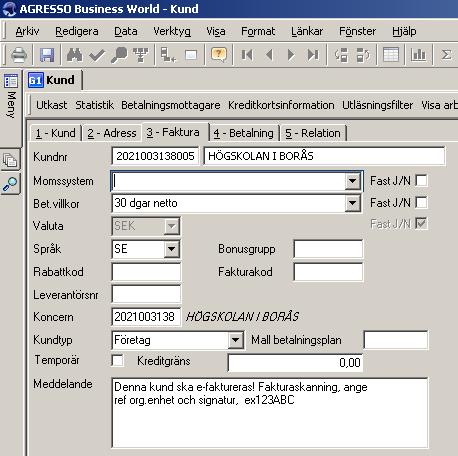This screenshot has width=458, height=456.
Task: Click the table grid view icon
Action: 391,55
